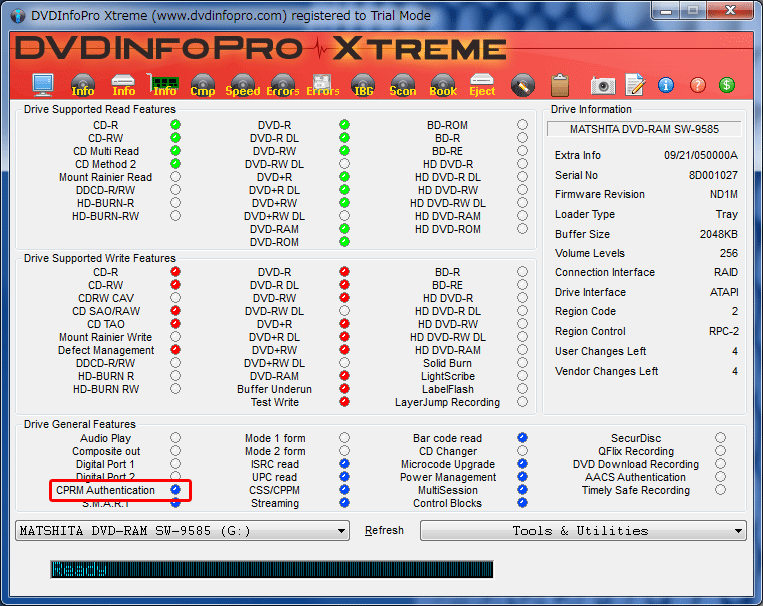This screenshot has width=763, height=606.
Task: Click the BD-ROM read feature indicator
Action: (522, 125)
